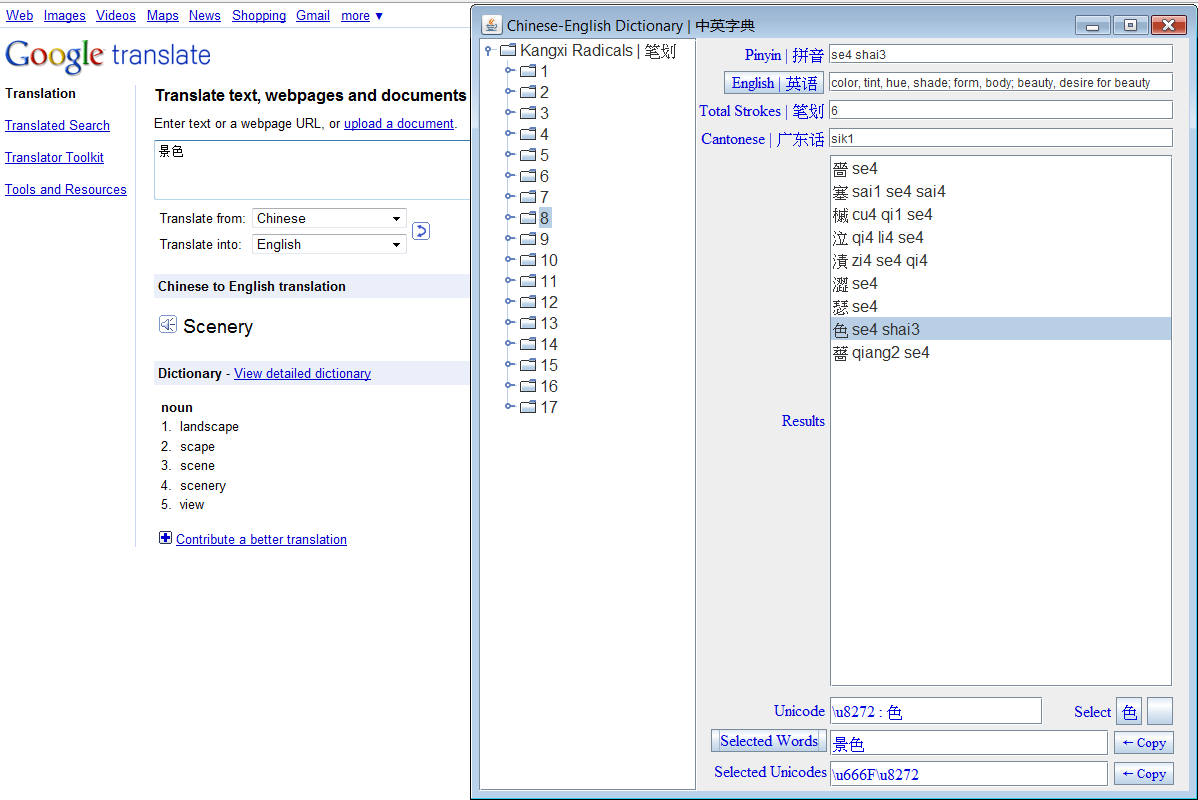
Task: Click the Java icon in dictionary title bar
Action: 491,25
